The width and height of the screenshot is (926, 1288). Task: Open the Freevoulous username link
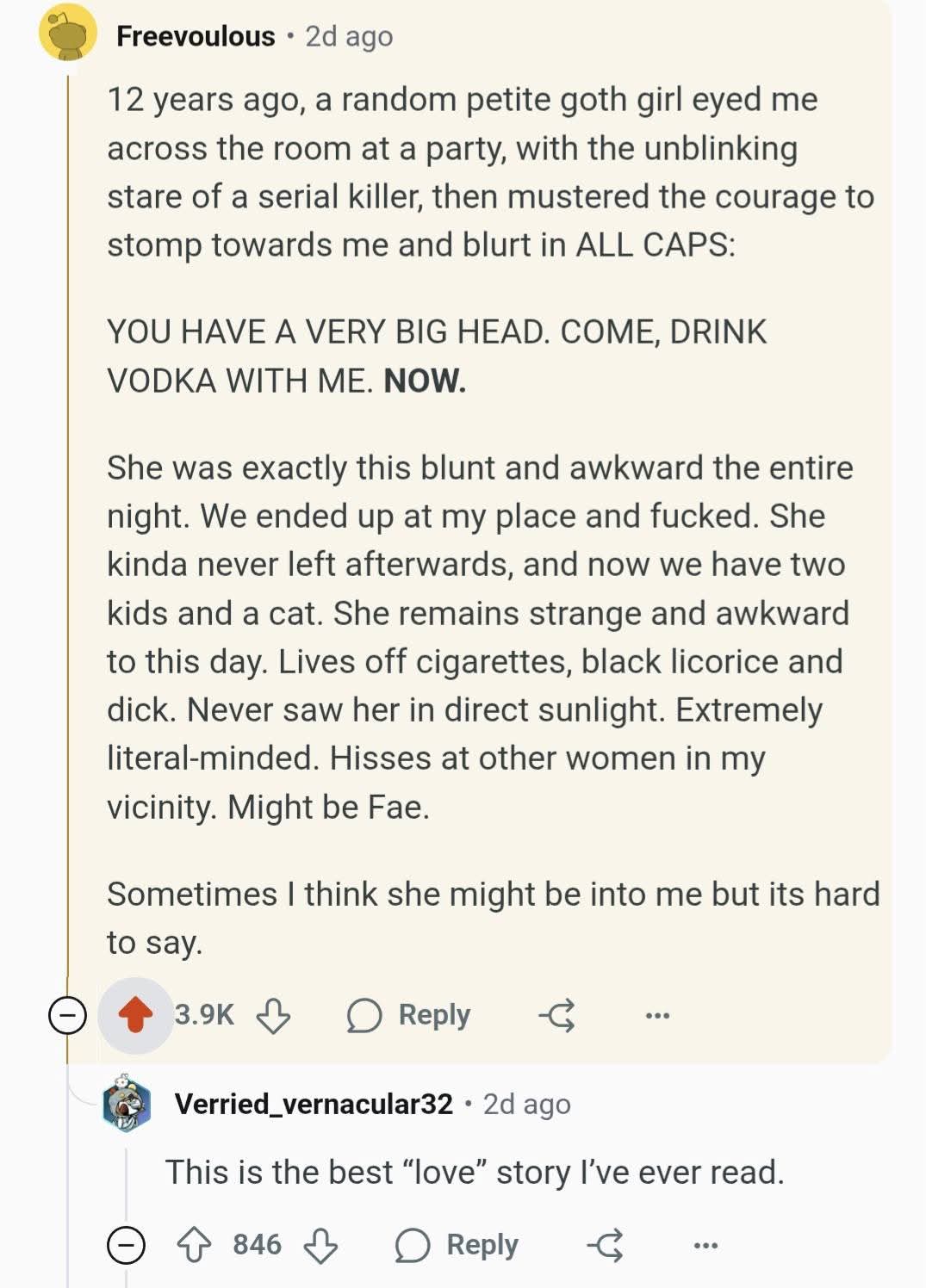coord(196,36)
